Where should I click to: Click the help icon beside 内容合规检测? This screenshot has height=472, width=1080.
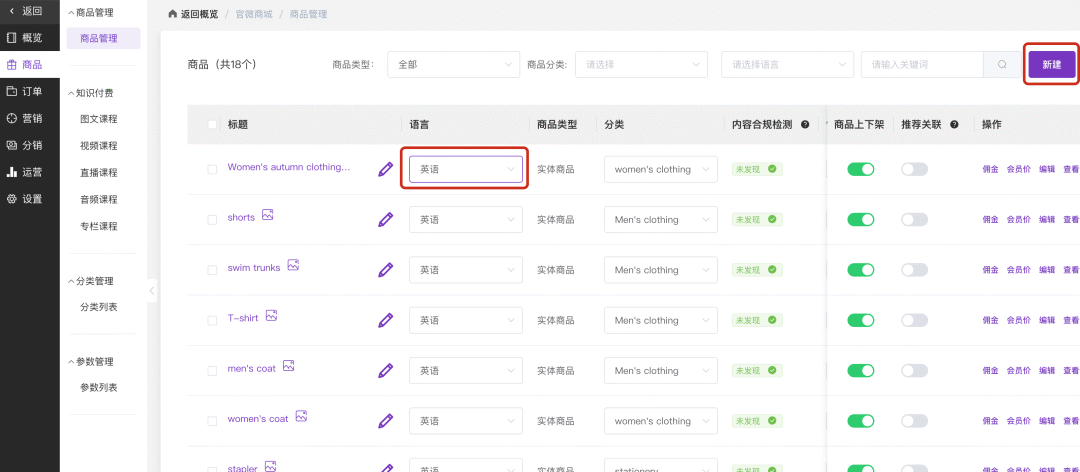click(x=805, y=125)
